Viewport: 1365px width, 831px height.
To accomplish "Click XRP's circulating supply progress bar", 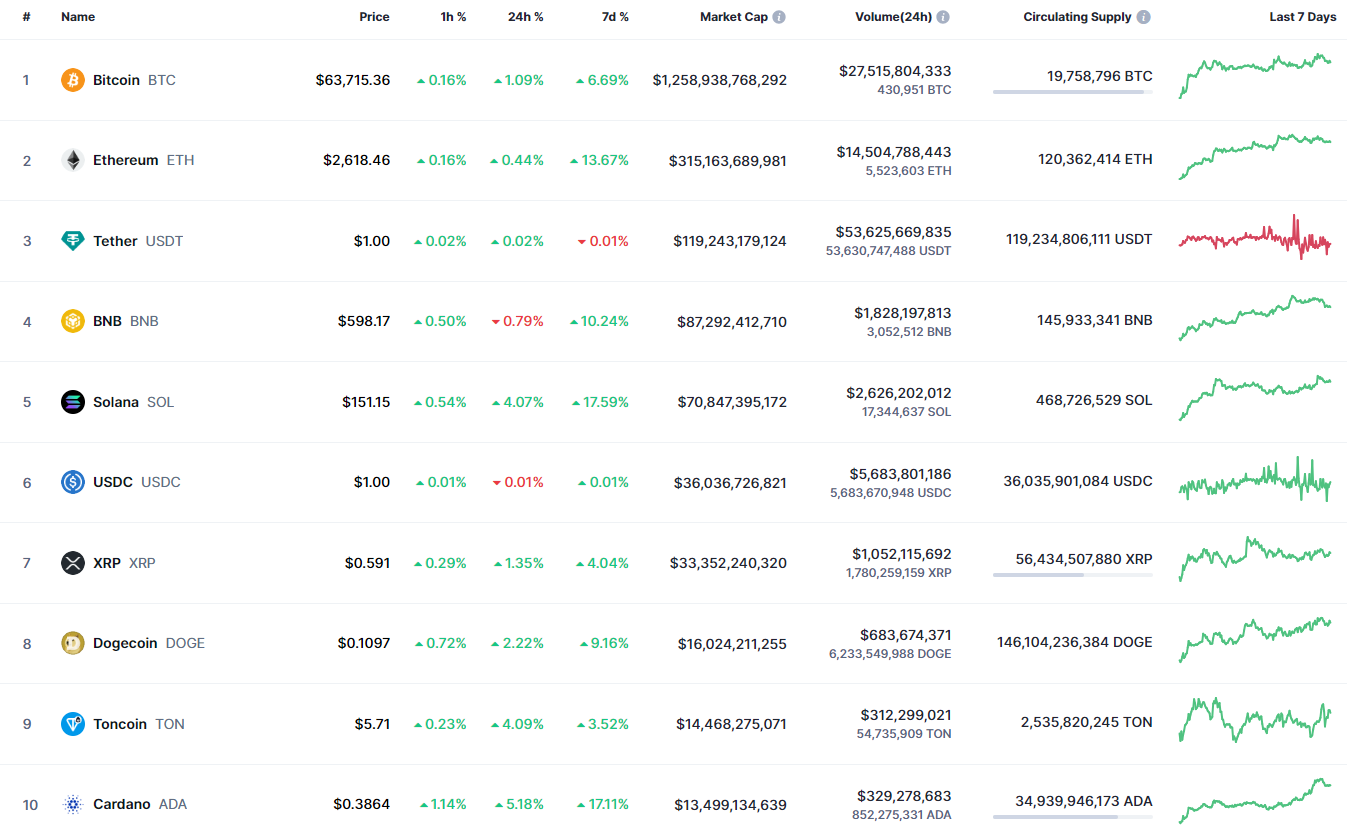I will pos(1073,575).
